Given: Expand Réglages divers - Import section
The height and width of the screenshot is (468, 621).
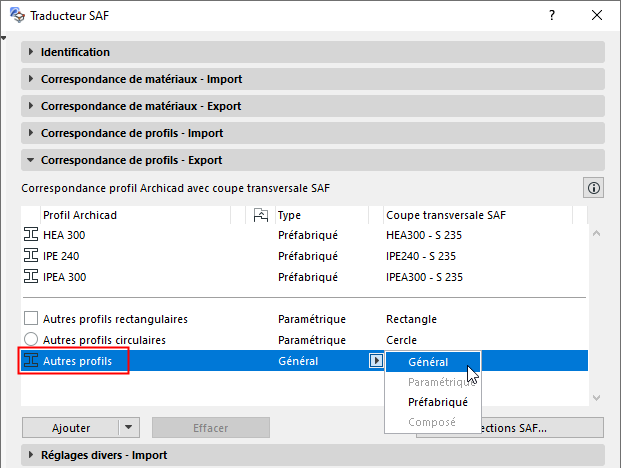Looking at the screenshot, I should (313, 455).
